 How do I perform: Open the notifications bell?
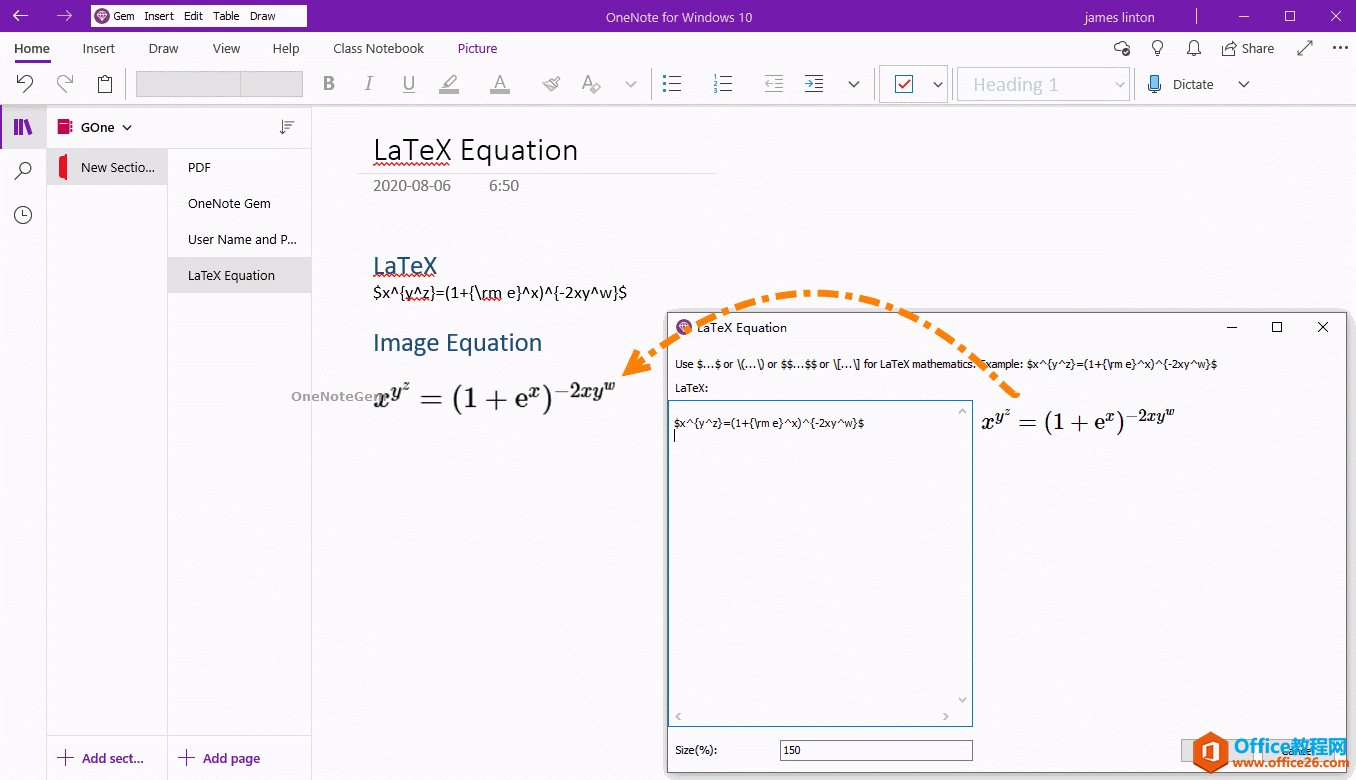coord(1194,48)
